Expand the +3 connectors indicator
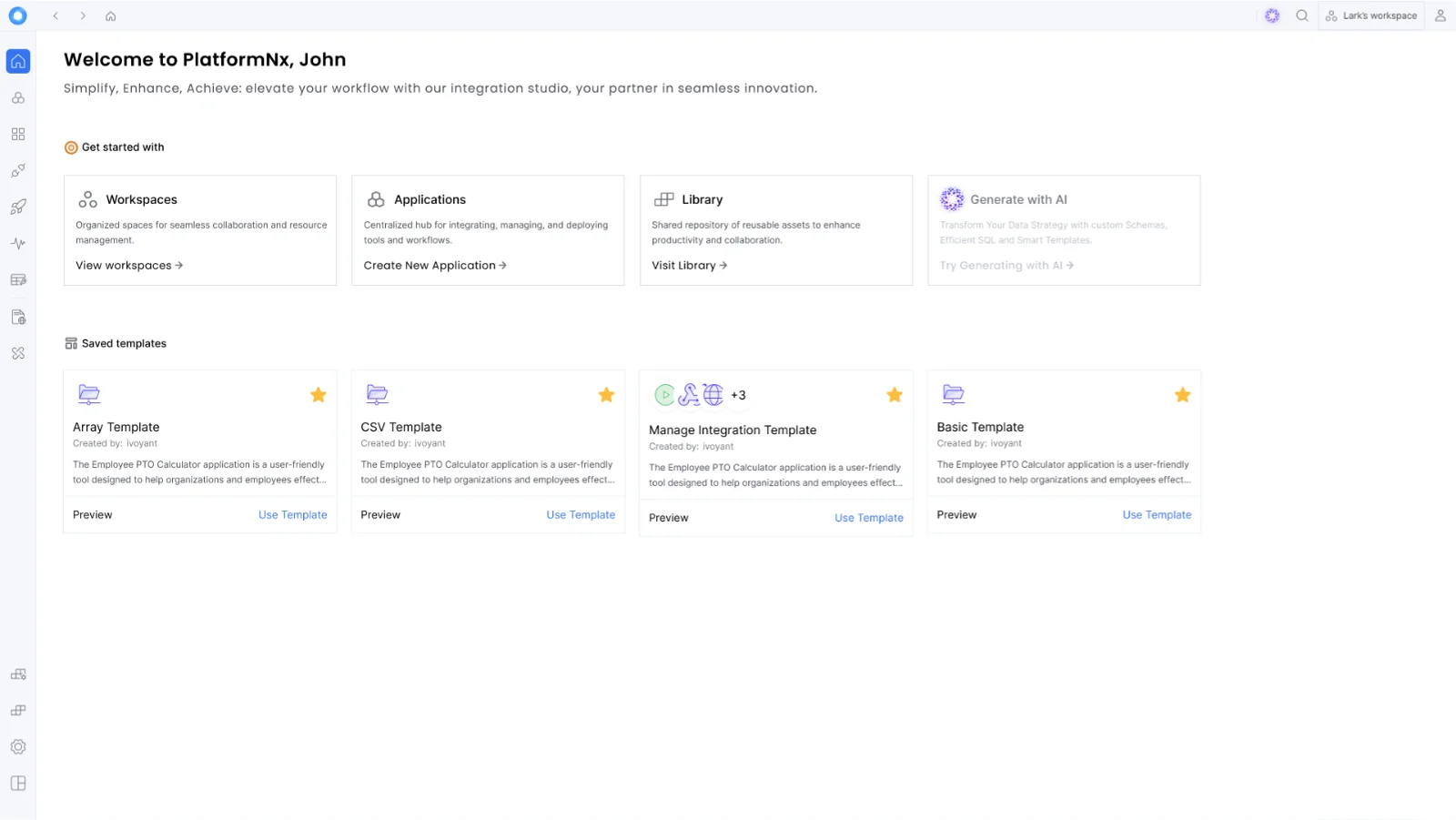The width and height of the screenshot is (1456, 820). tap(738, 395)
